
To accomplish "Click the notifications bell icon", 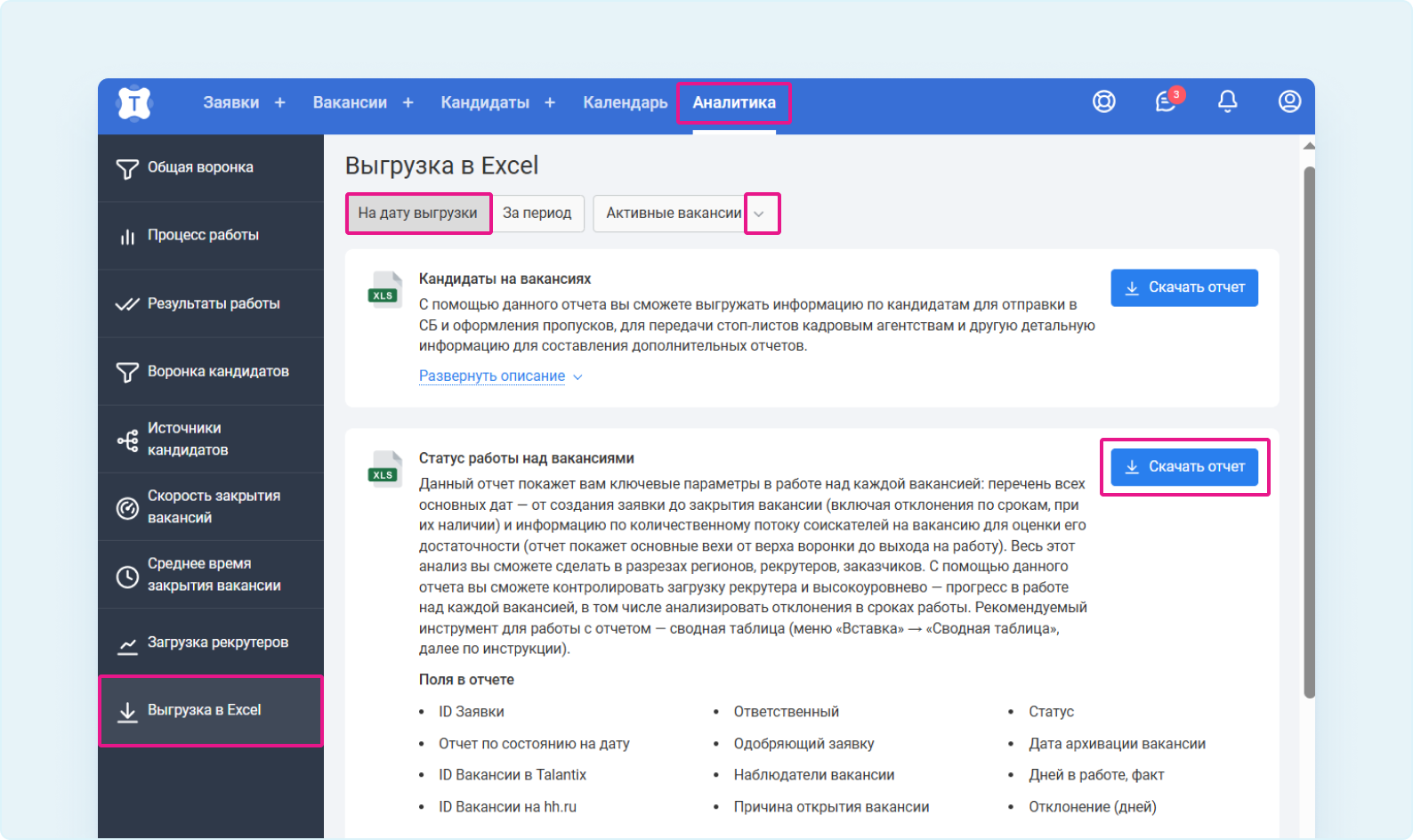I will coord(1227,102).
